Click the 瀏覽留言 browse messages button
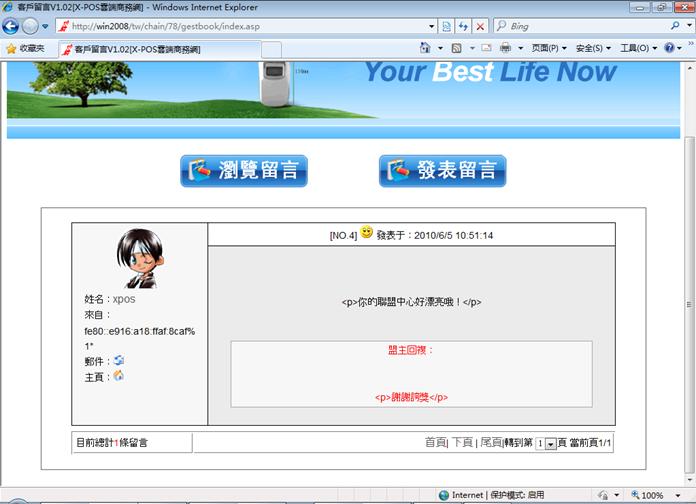 click(x=244, y=171)
